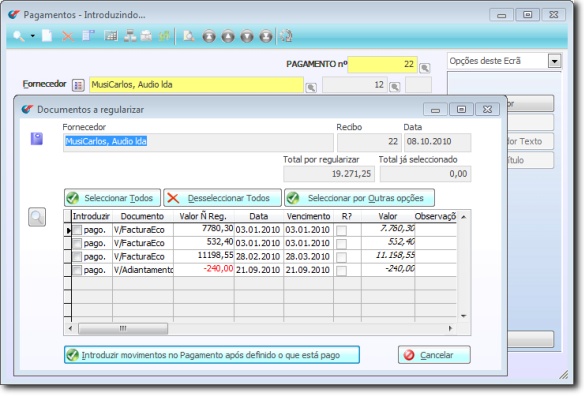Screen dimensions: 584x397
Task: Go to the next record using the down arrow
Action: tap(247, 36)
